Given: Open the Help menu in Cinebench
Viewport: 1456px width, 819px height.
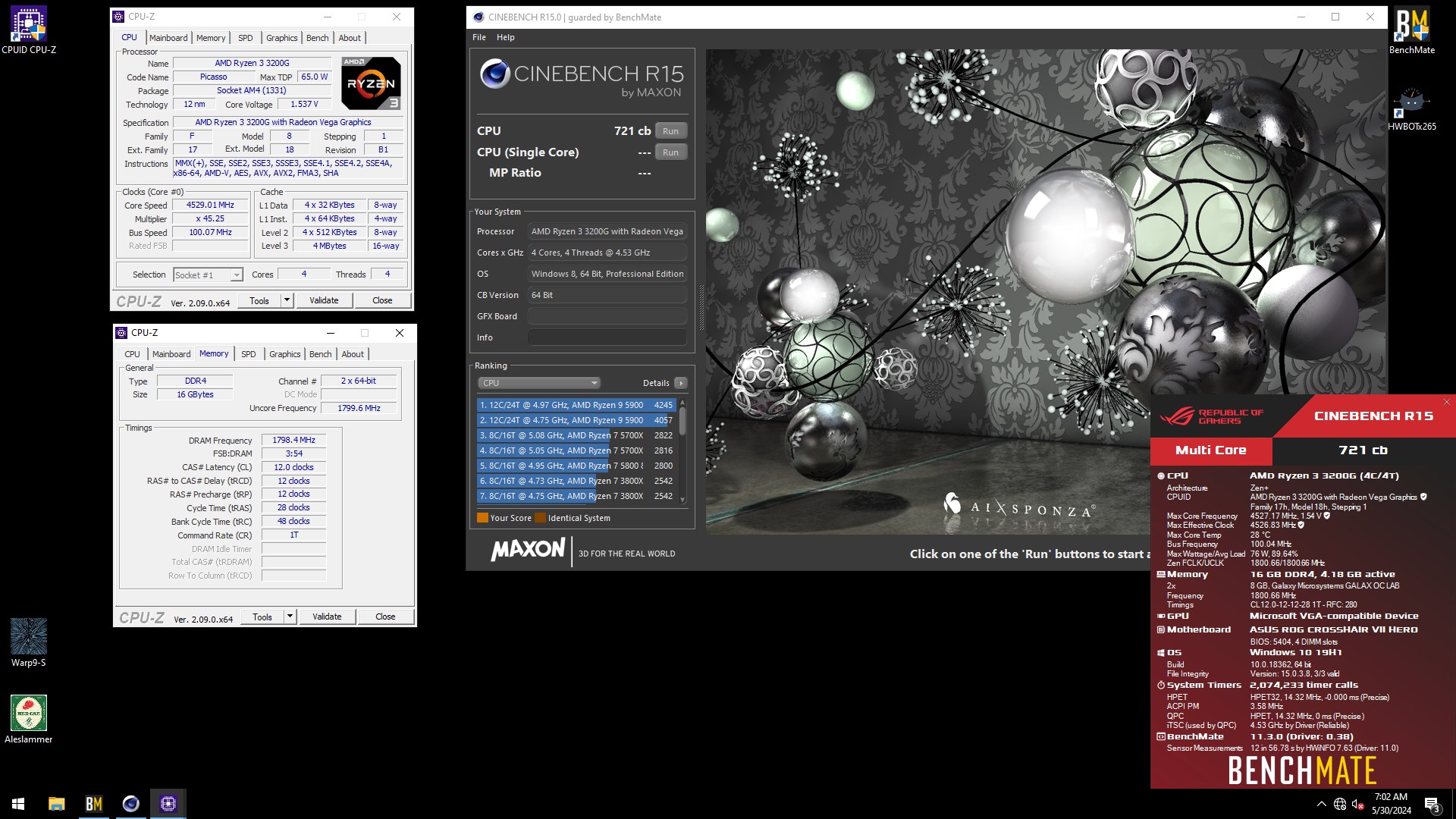Looking at the screenshot, I should click(x=506, y=37).
